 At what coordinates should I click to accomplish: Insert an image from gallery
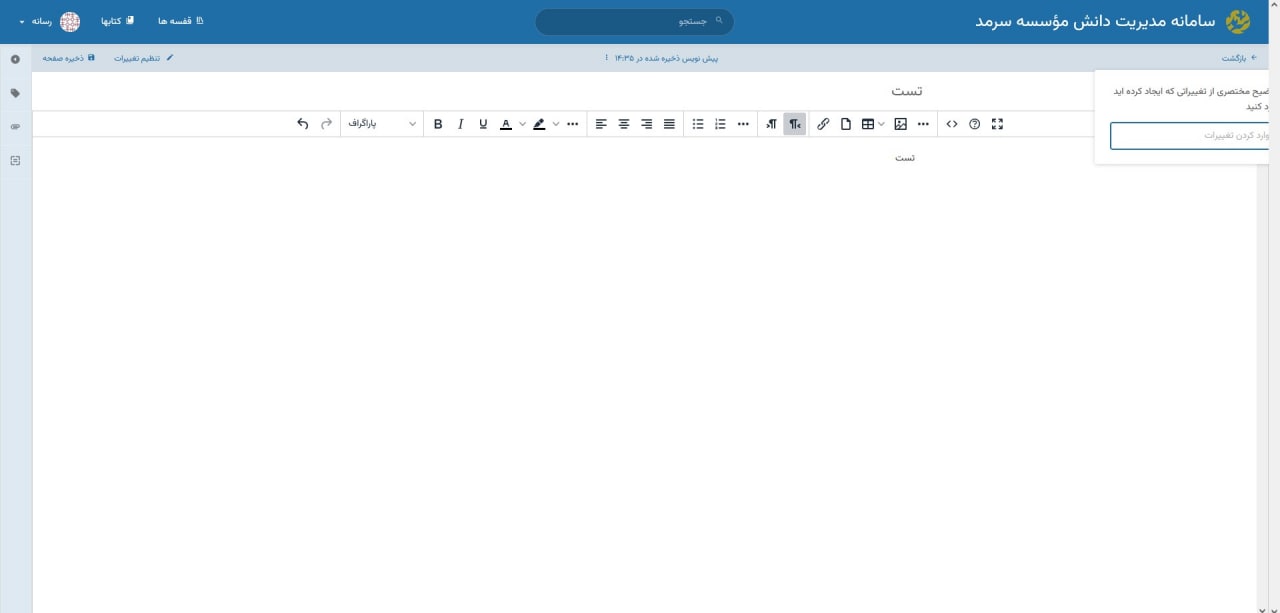tap(900, 124)
